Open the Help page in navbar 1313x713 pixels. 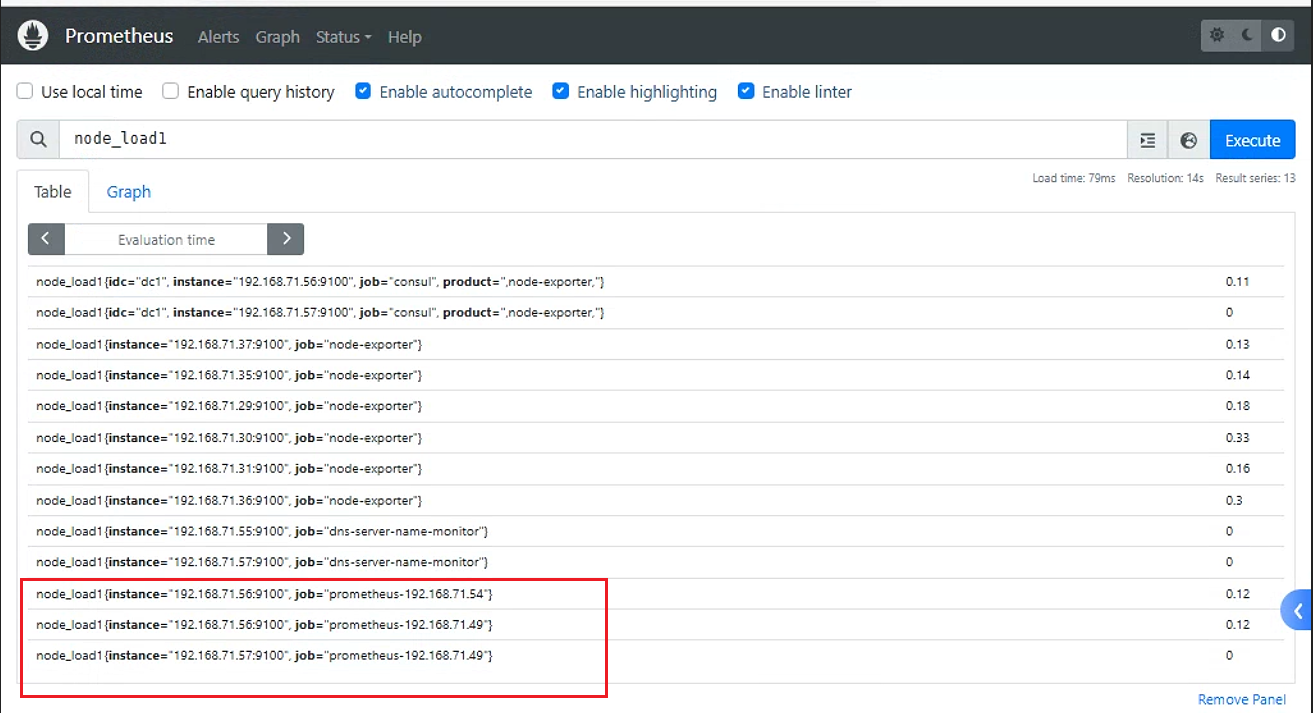coord(405,37)
